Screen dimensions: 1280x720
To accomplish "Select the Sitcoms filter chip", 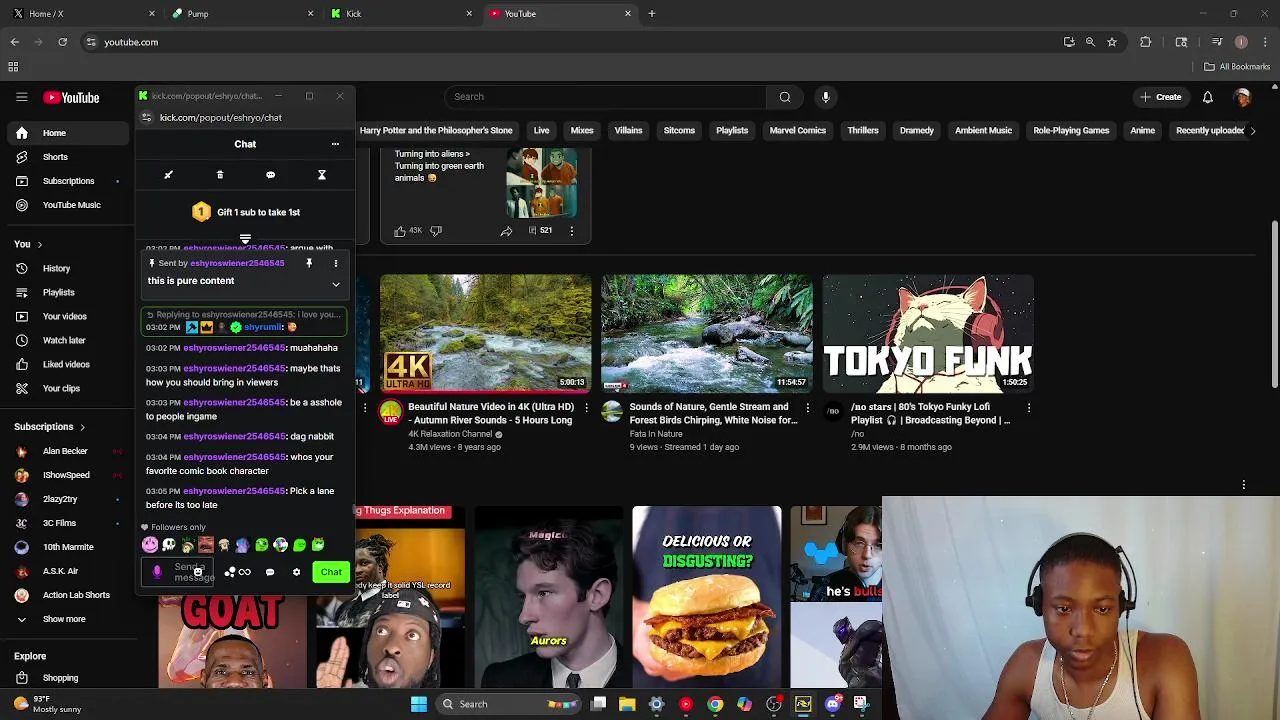I will (679, 131).
